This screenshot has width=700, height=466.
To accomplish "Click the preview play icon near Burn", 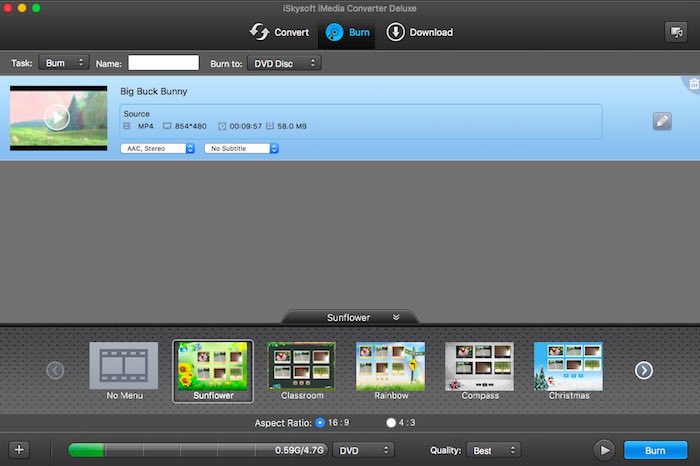I will pos(603,450).
